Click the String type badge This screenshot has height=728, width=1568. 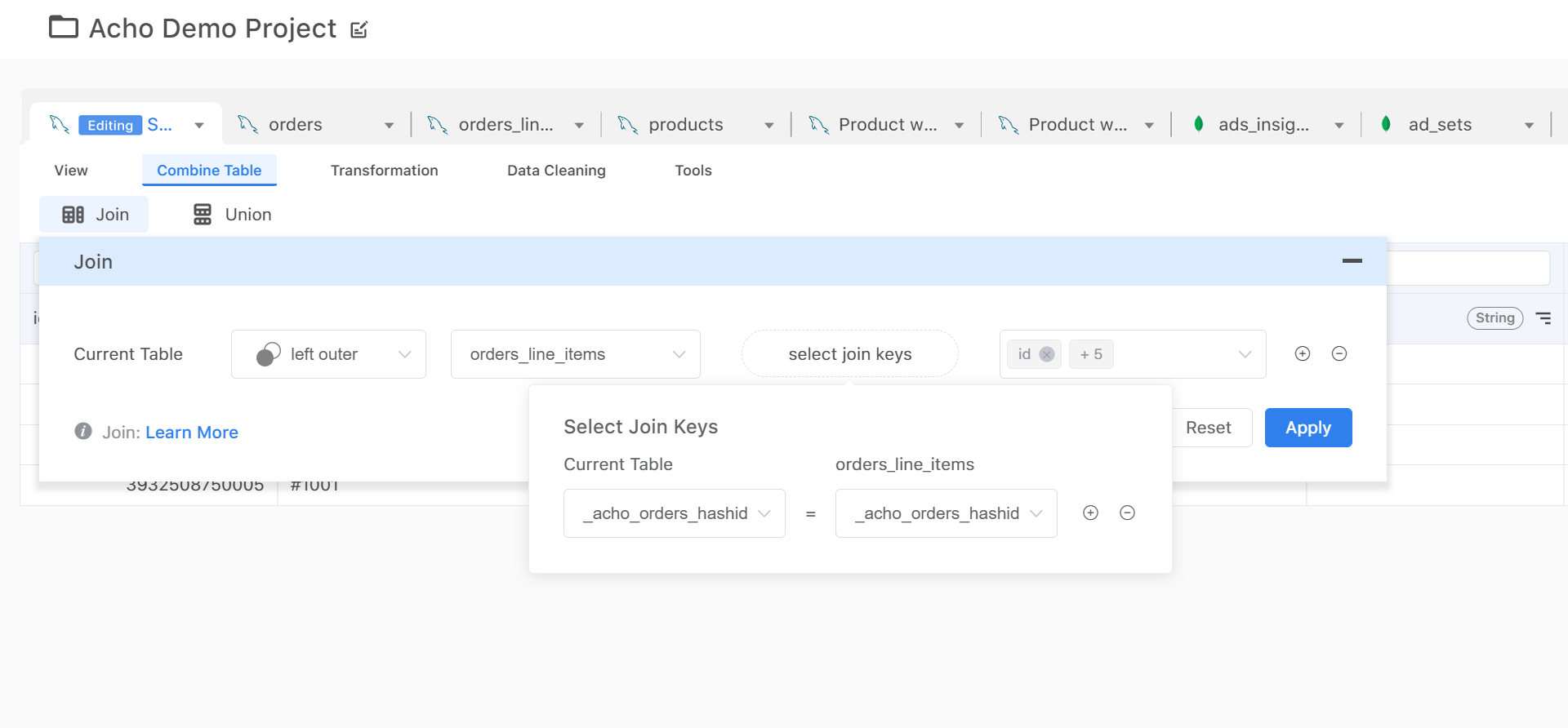(1495, 318)
